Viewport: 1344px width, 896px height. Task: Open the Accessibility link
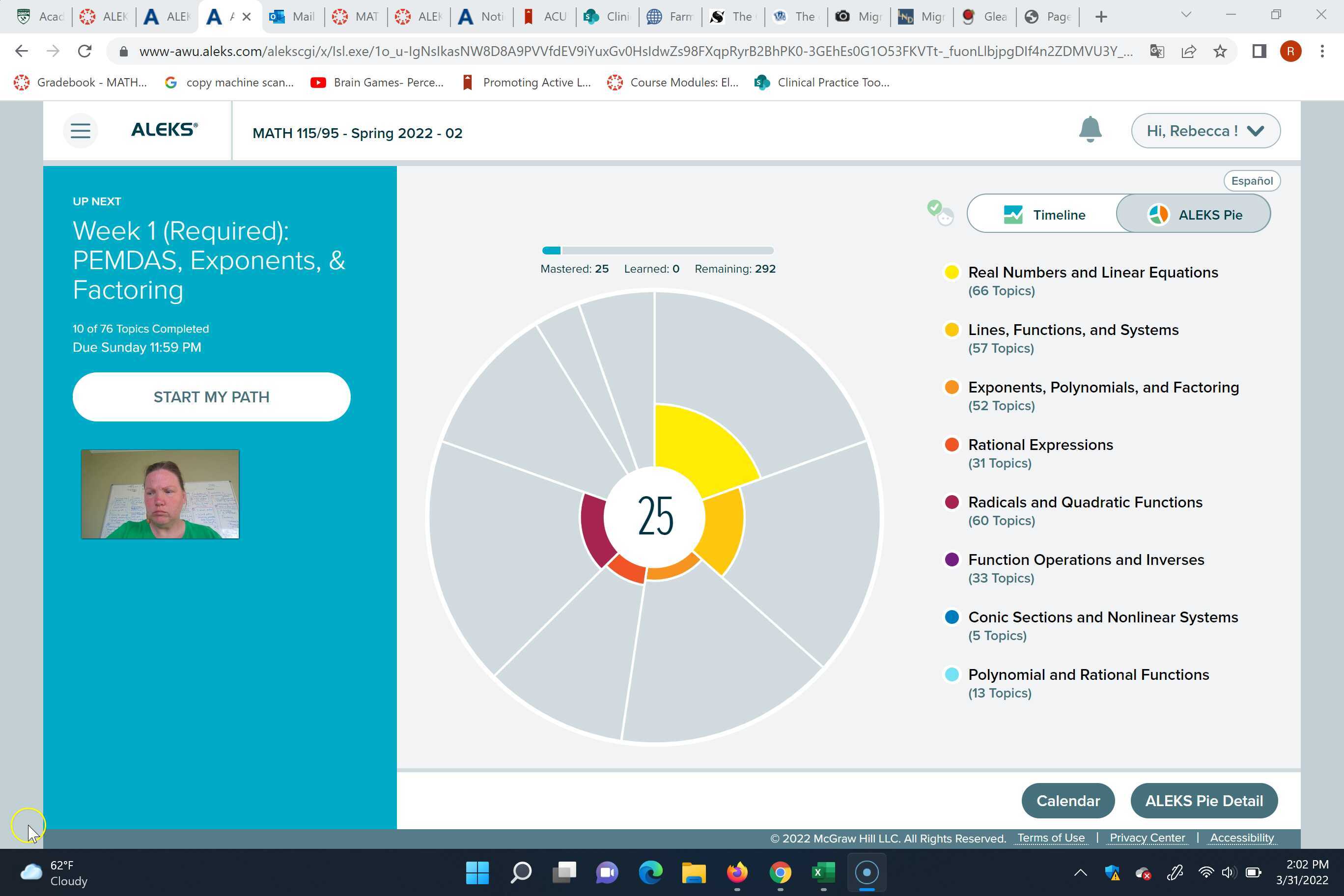pyautogui.click(x=1242, y=838)
